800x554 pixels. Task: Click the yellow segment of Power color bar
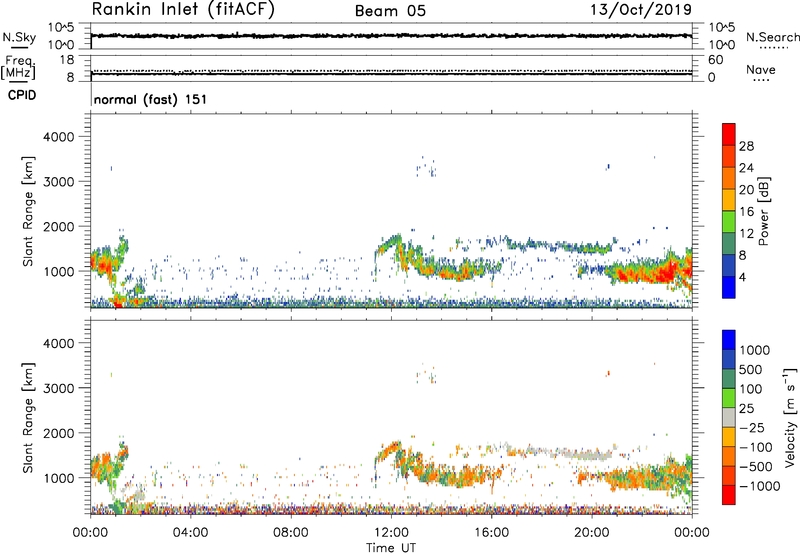[x=729, y=199]
